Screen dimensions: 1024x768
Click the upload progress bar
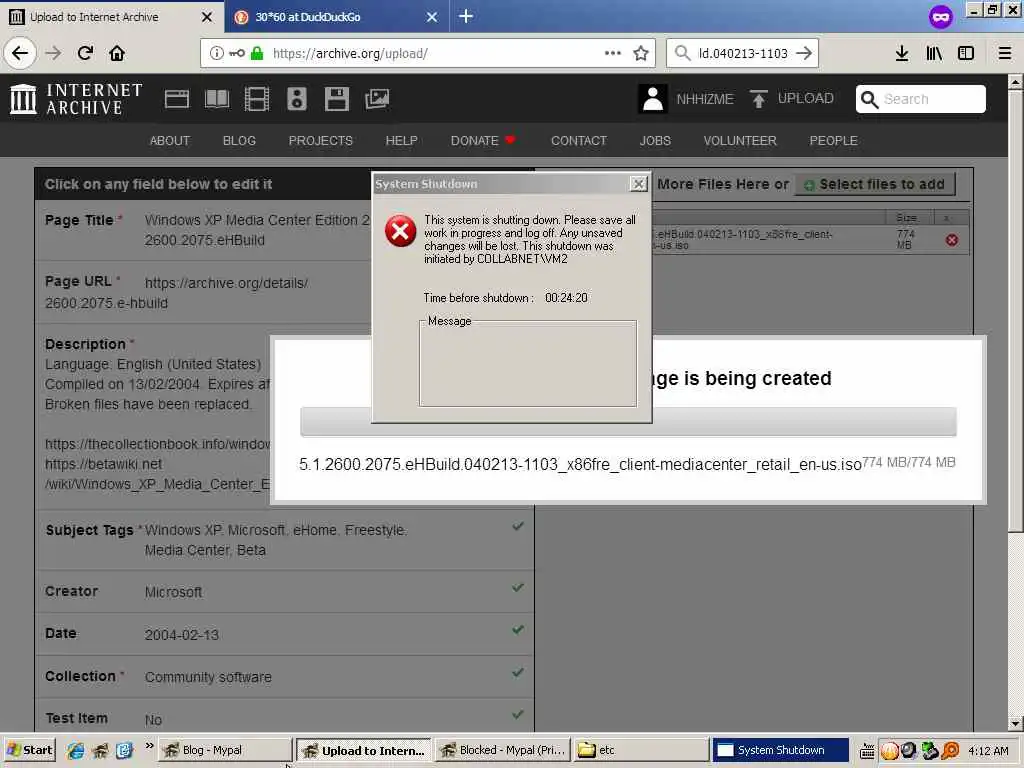628,422
